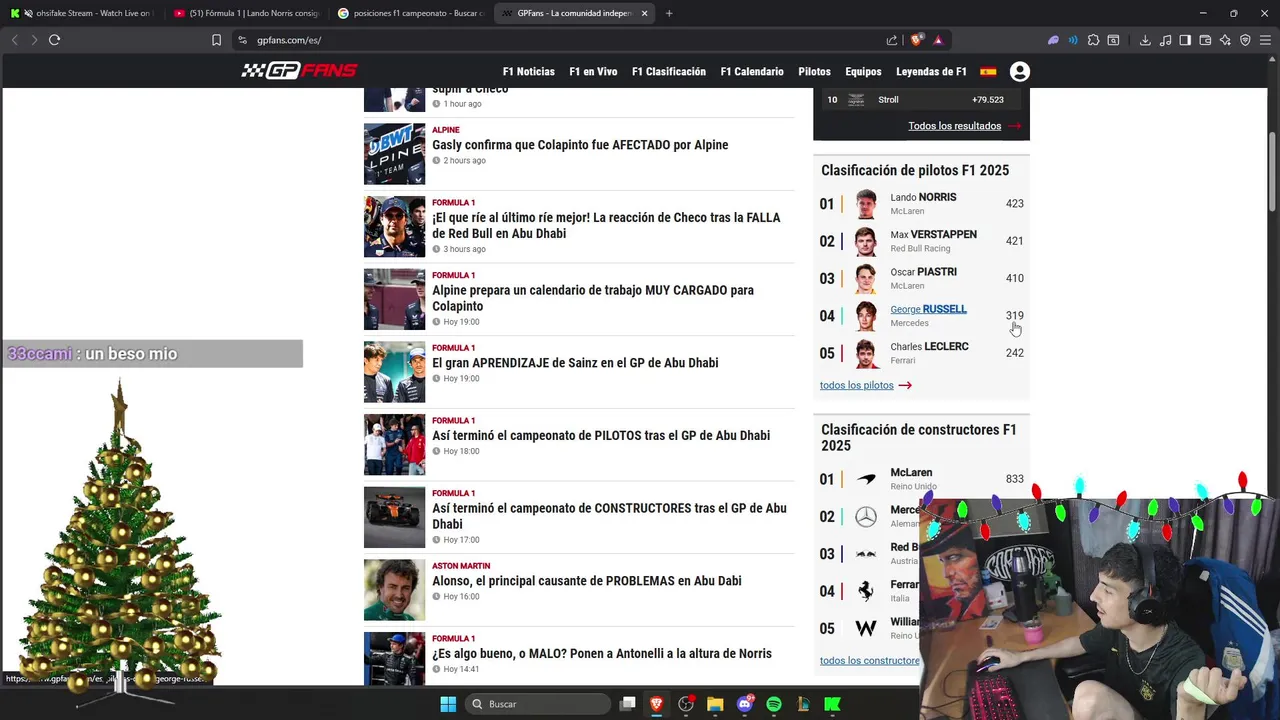1280x720 pixels.
Task: Open Spotify from the taskbar
Action: (x=774, y=704)
